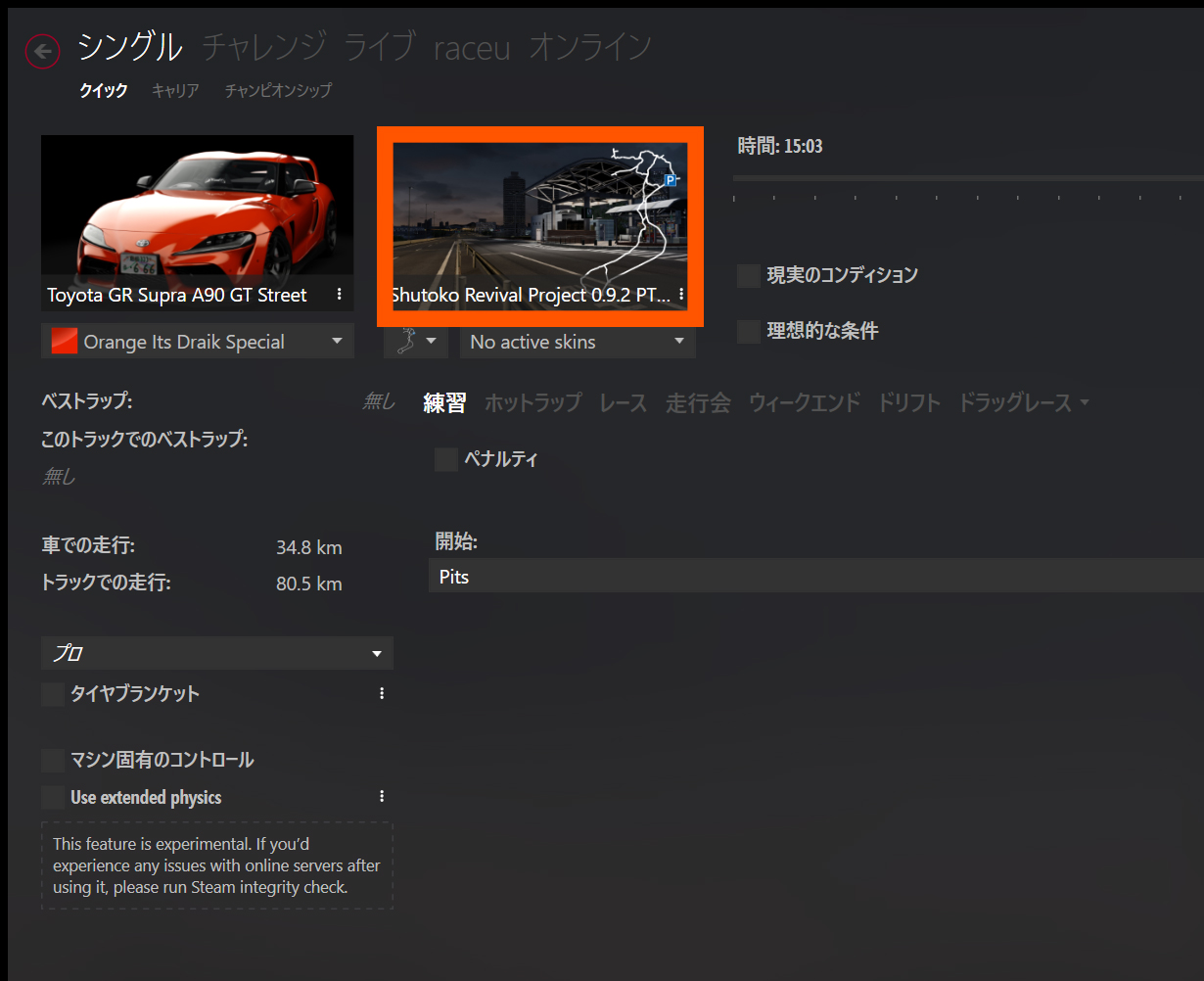Click the 80.5 km track distance value
This screenshot has height=981, width=1204.
coord(309,584)
